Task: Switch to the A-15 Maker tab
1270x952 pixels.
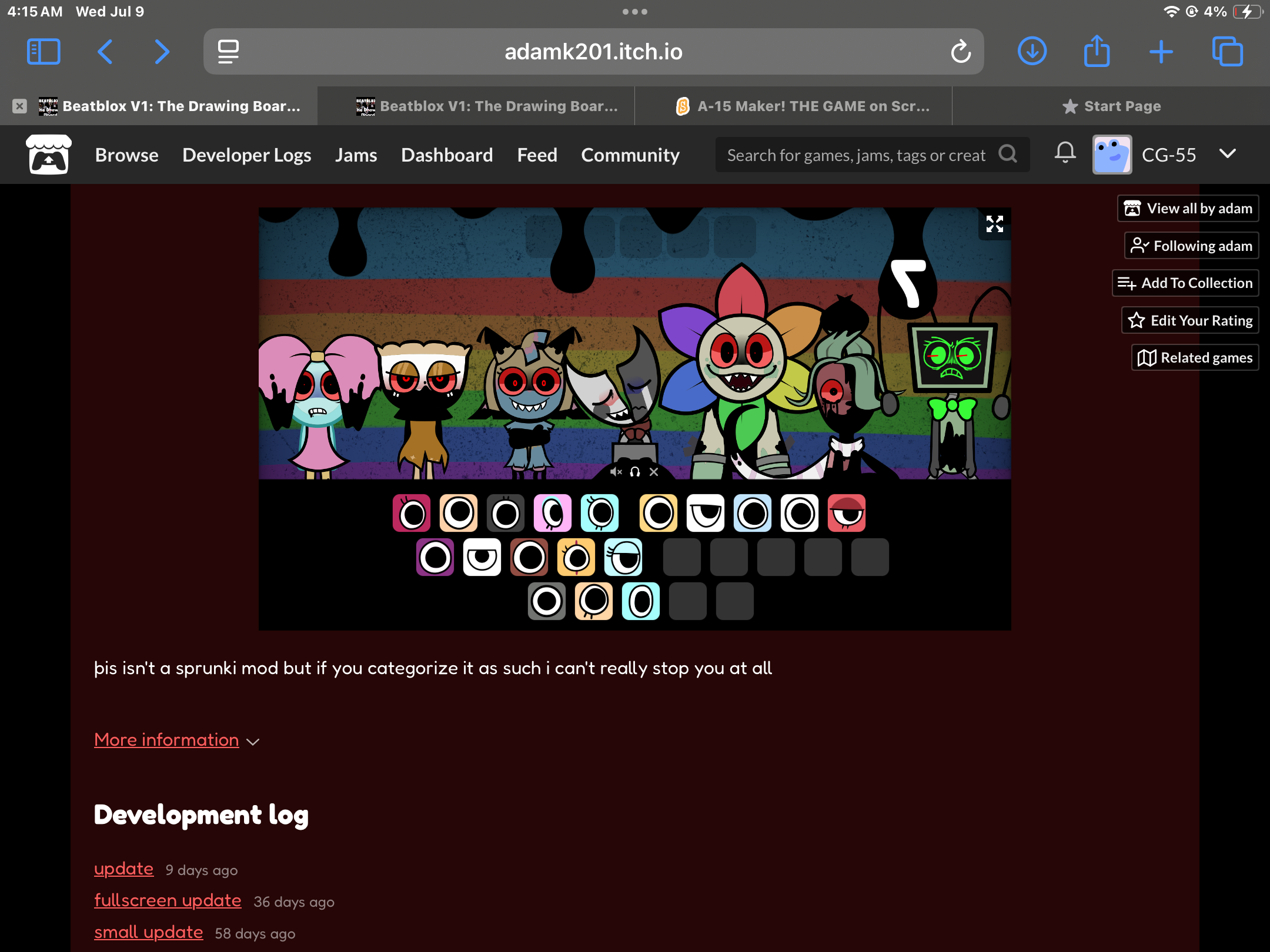Action: point(794,106)
